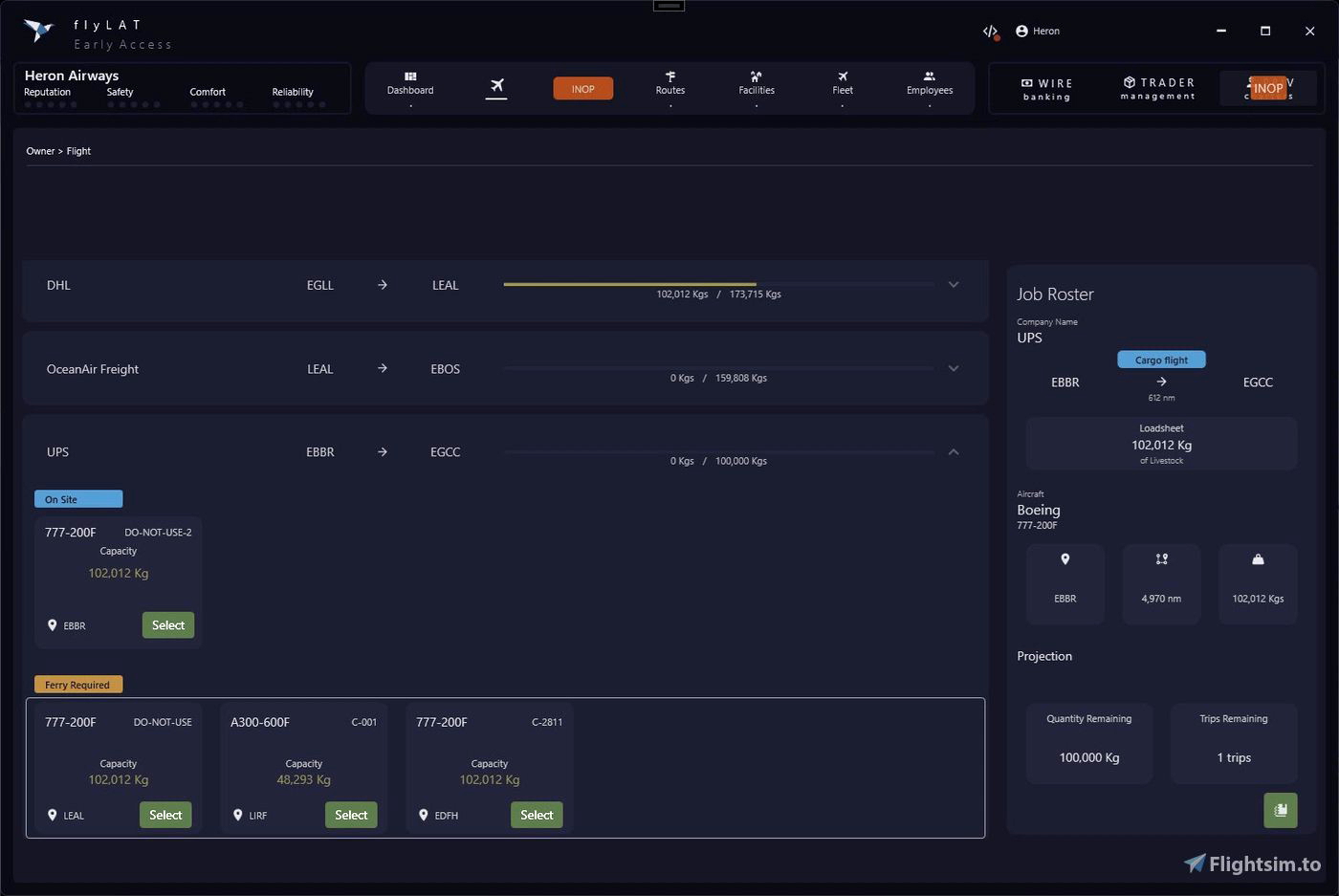Click the Ferry Required tag
The width and height of the screenshot is (1339, 896).
click(x=78, y=685)
